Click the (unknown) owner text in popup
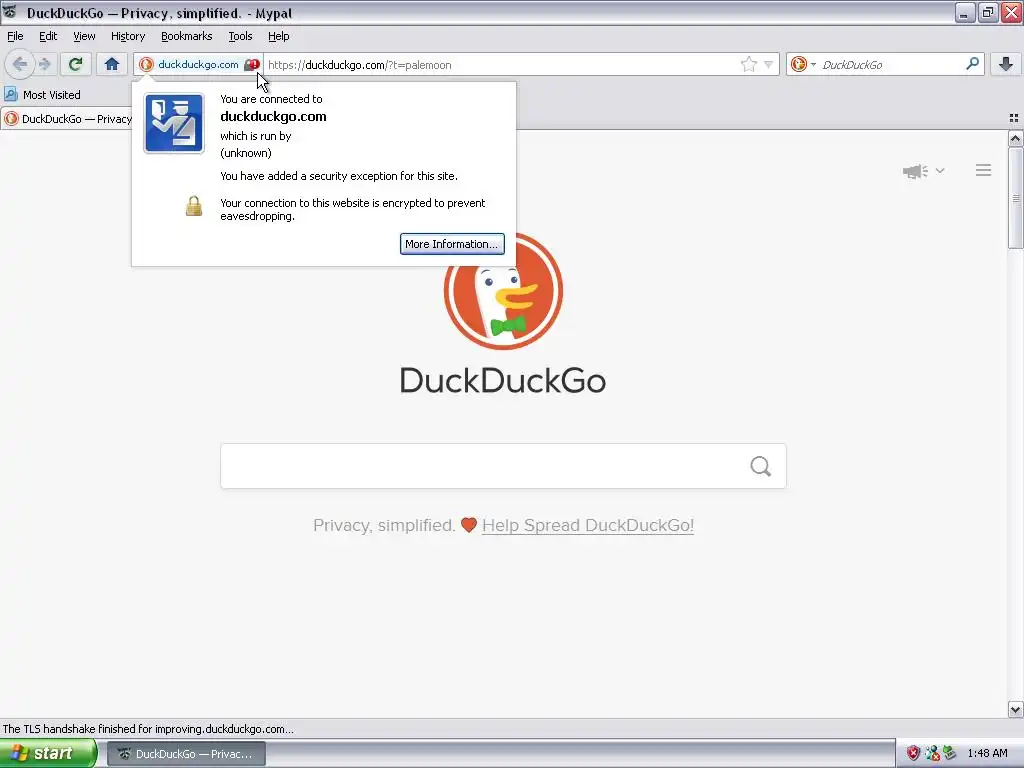The image size is (1024, 768). (x=246, y=153)
